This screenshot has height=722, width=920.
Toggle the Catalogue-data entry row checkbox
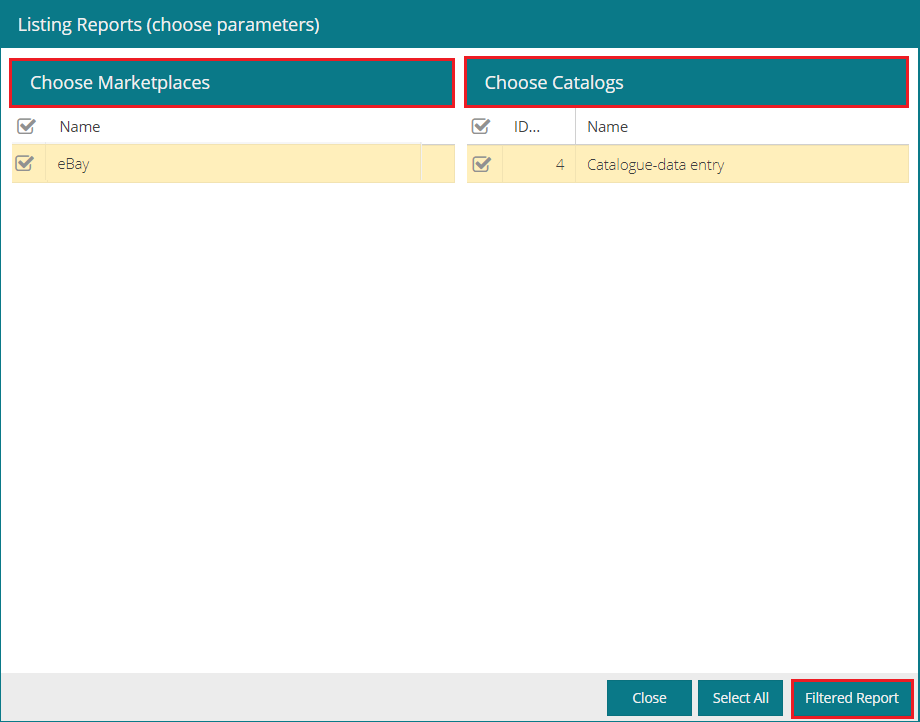coord(481,164)
